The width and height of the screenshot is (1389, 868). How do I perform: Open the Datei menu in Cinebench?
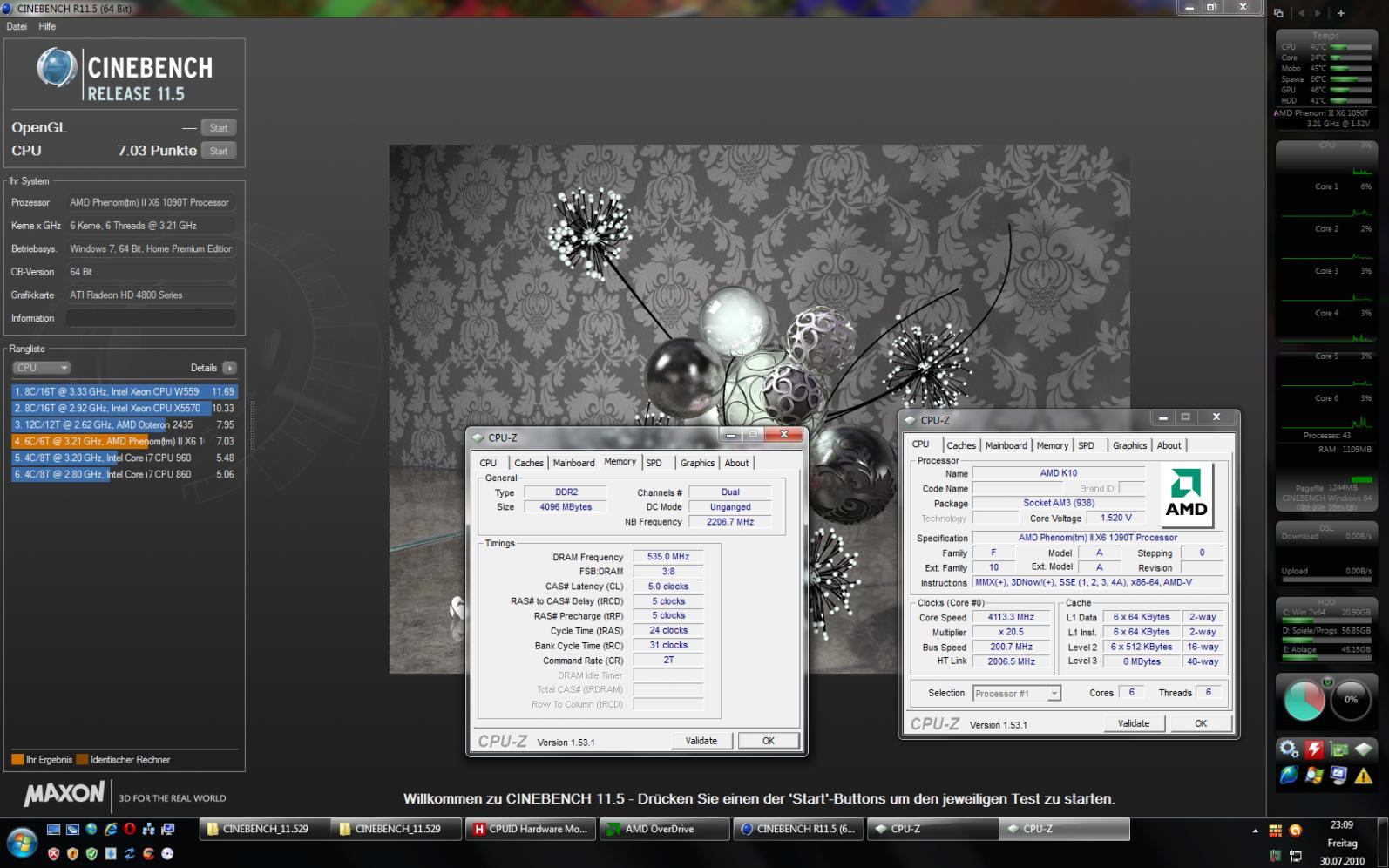click(x=17, y=26)
